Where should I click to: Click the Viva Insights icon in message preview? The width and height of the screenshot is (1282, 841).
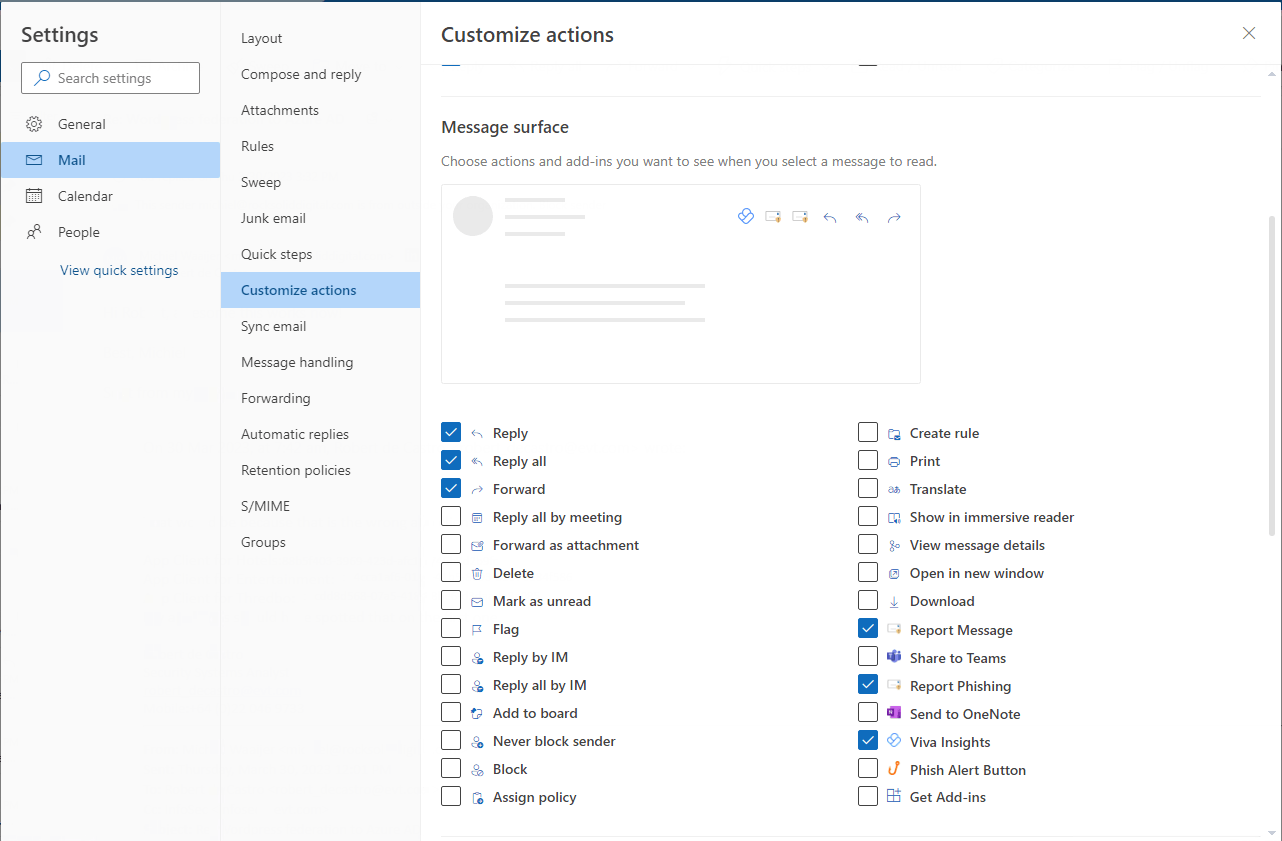coord(745,216)
